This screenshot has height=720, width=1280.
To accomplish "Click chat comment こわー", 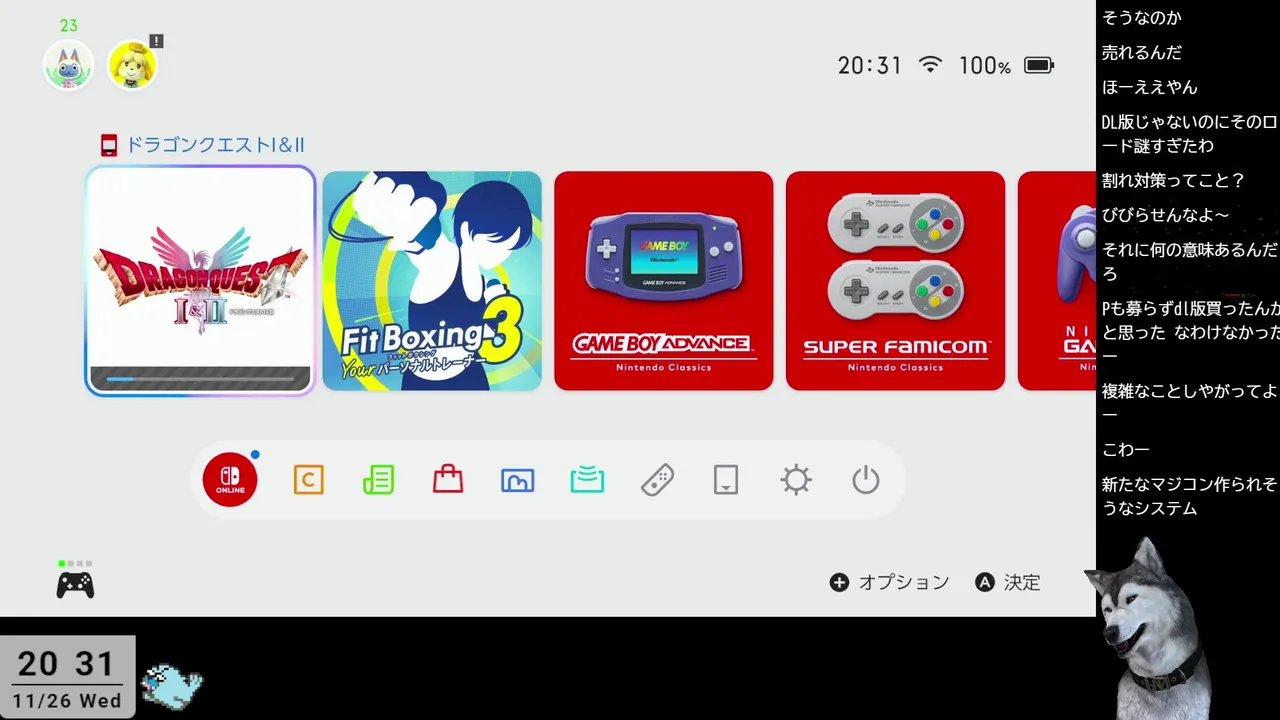I will [x=1125, y=450].
